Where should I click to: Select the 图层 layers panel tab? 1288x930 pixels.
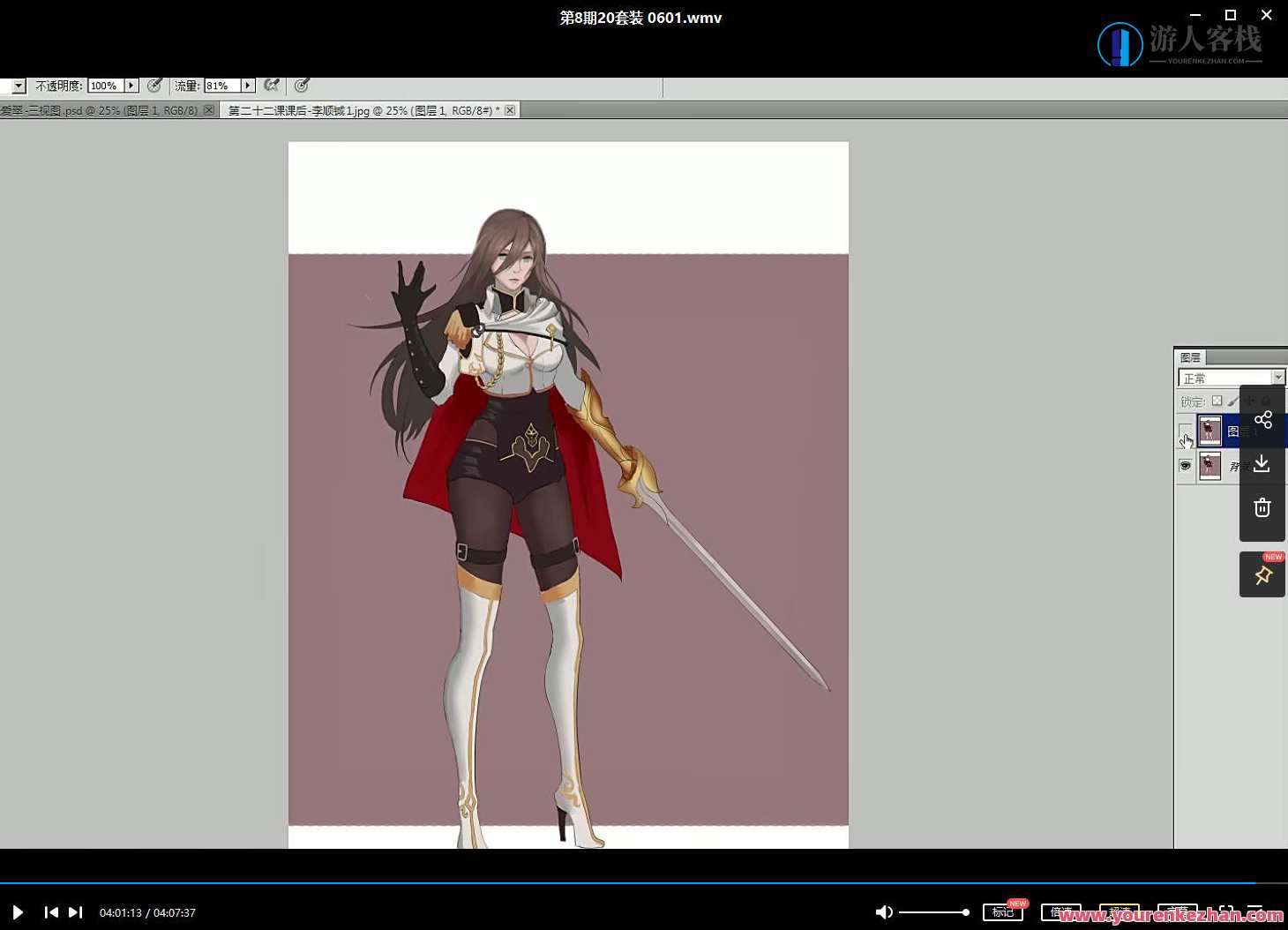pyautogui.click(x=1190, y=357)
